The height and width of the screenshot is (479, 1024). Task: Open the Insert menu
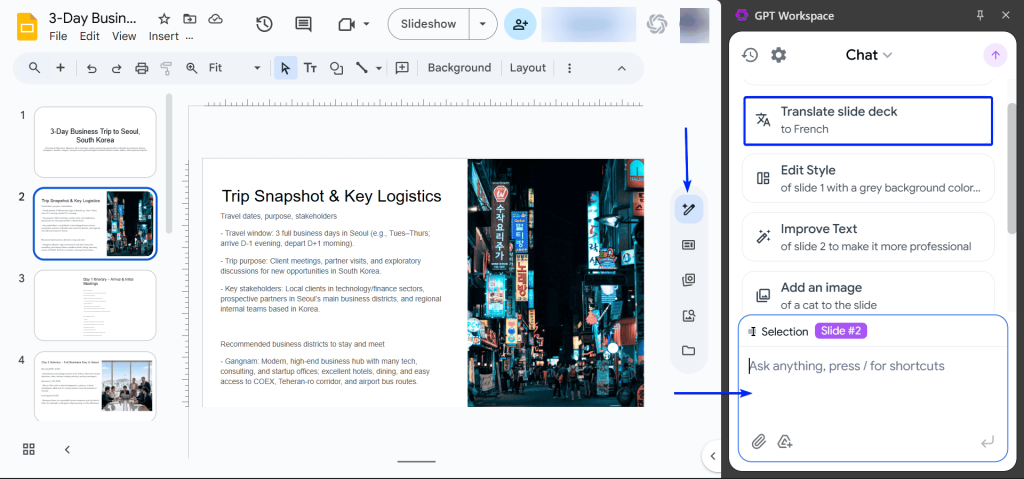164,36
